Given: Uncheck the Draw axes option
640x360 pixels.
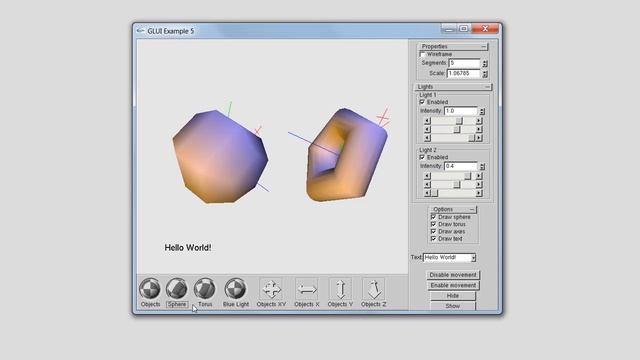Looking at the screenshot, I should [433, 231].
